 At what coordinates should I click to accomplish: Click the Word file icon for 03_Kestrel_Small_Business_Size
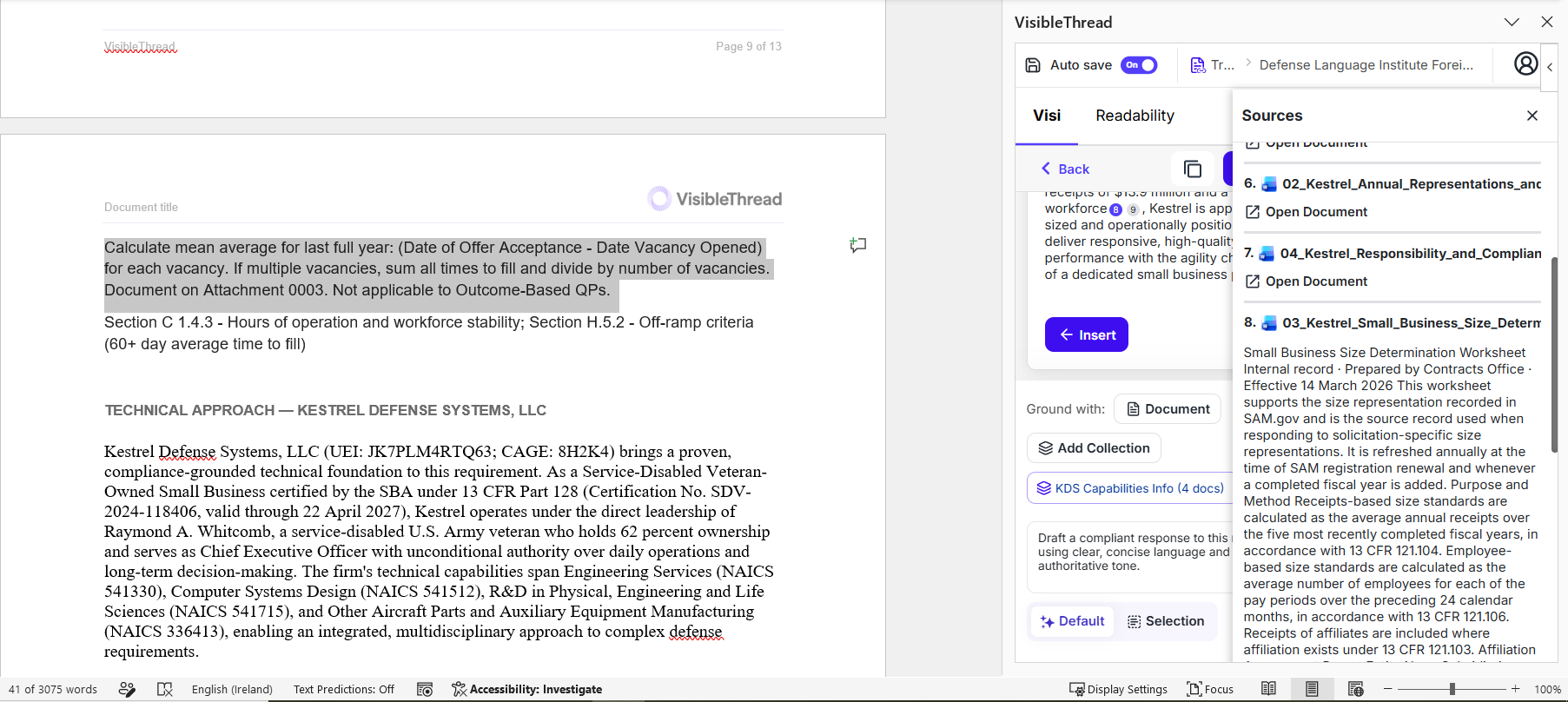[1269, 323]
